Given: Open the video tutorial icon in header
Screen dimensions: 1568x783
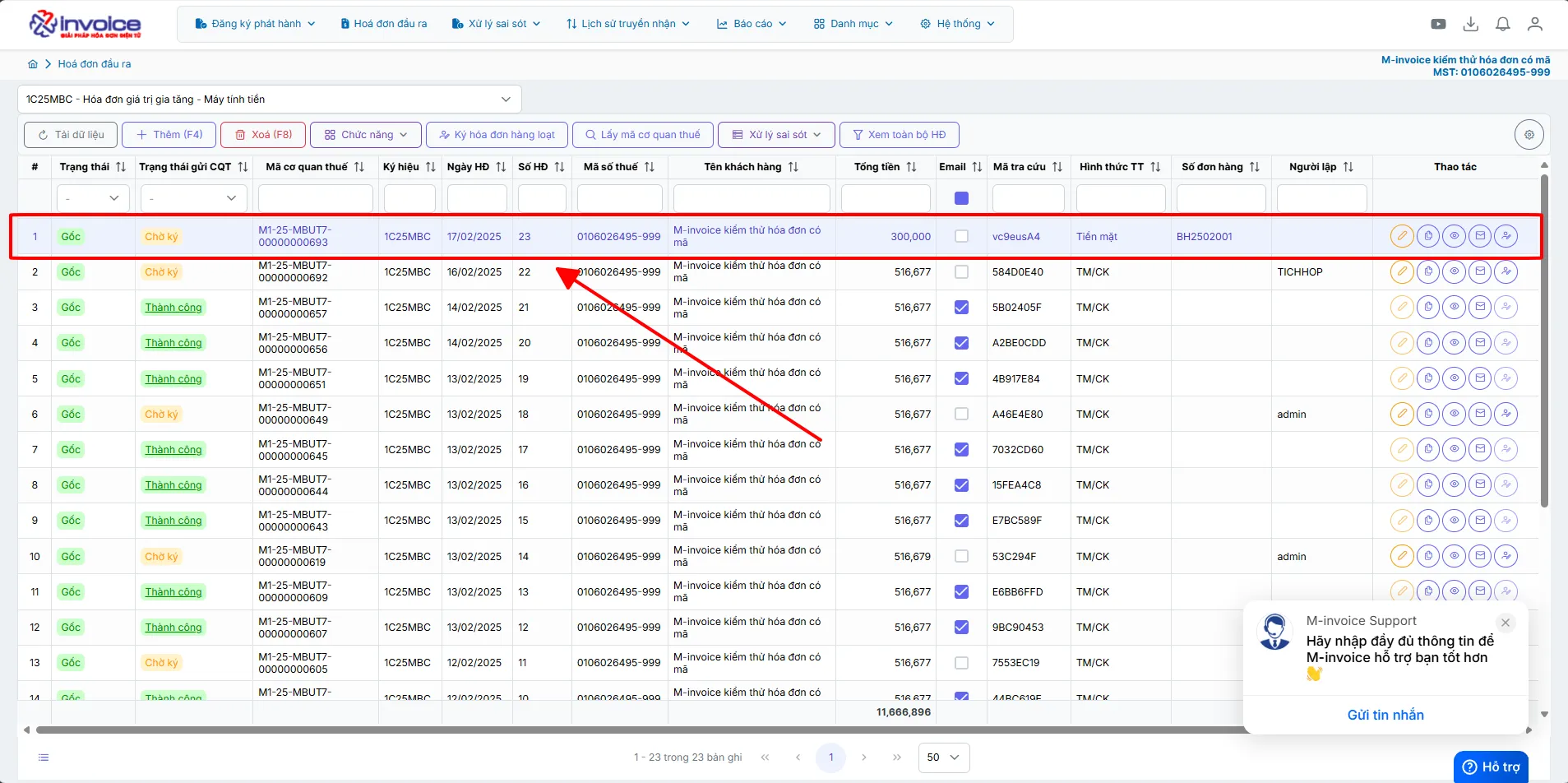Looking at the screenshot, I should pos(1438,24).
